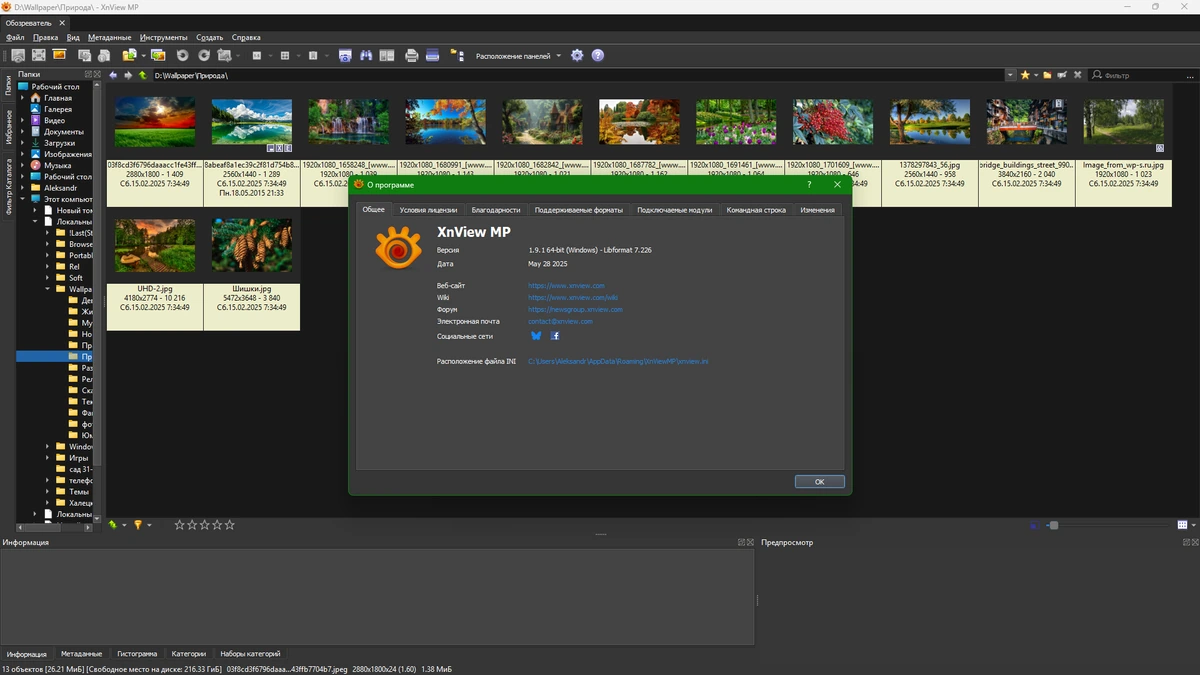Click the binoculars search icon
The image size is (1200, 675).
366,56
